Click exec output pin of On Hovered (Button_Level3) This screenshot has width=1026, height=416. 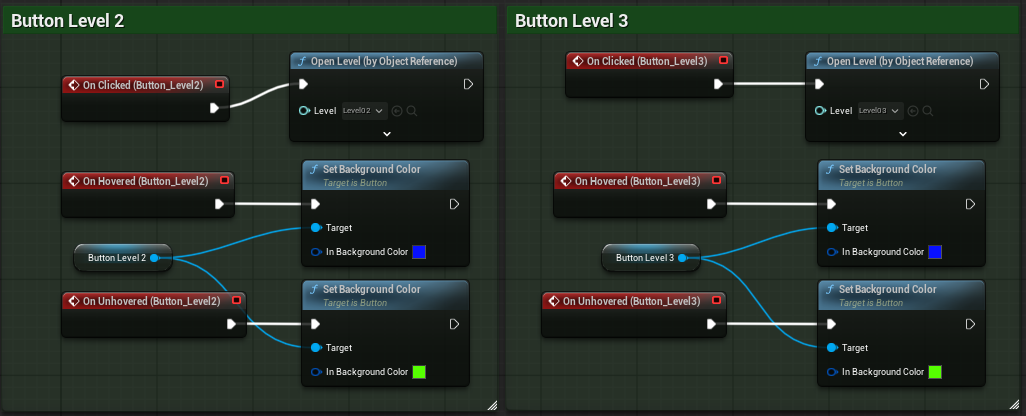click(712, 204)
